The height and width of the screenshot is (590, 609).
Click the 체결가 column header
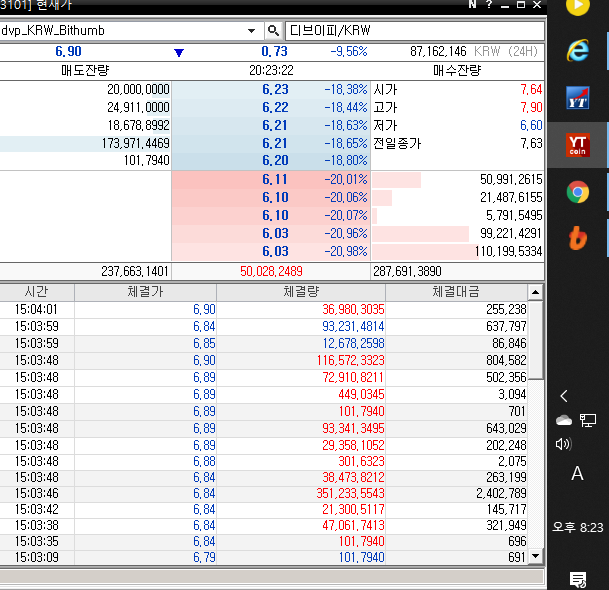(x=145, y=291)
